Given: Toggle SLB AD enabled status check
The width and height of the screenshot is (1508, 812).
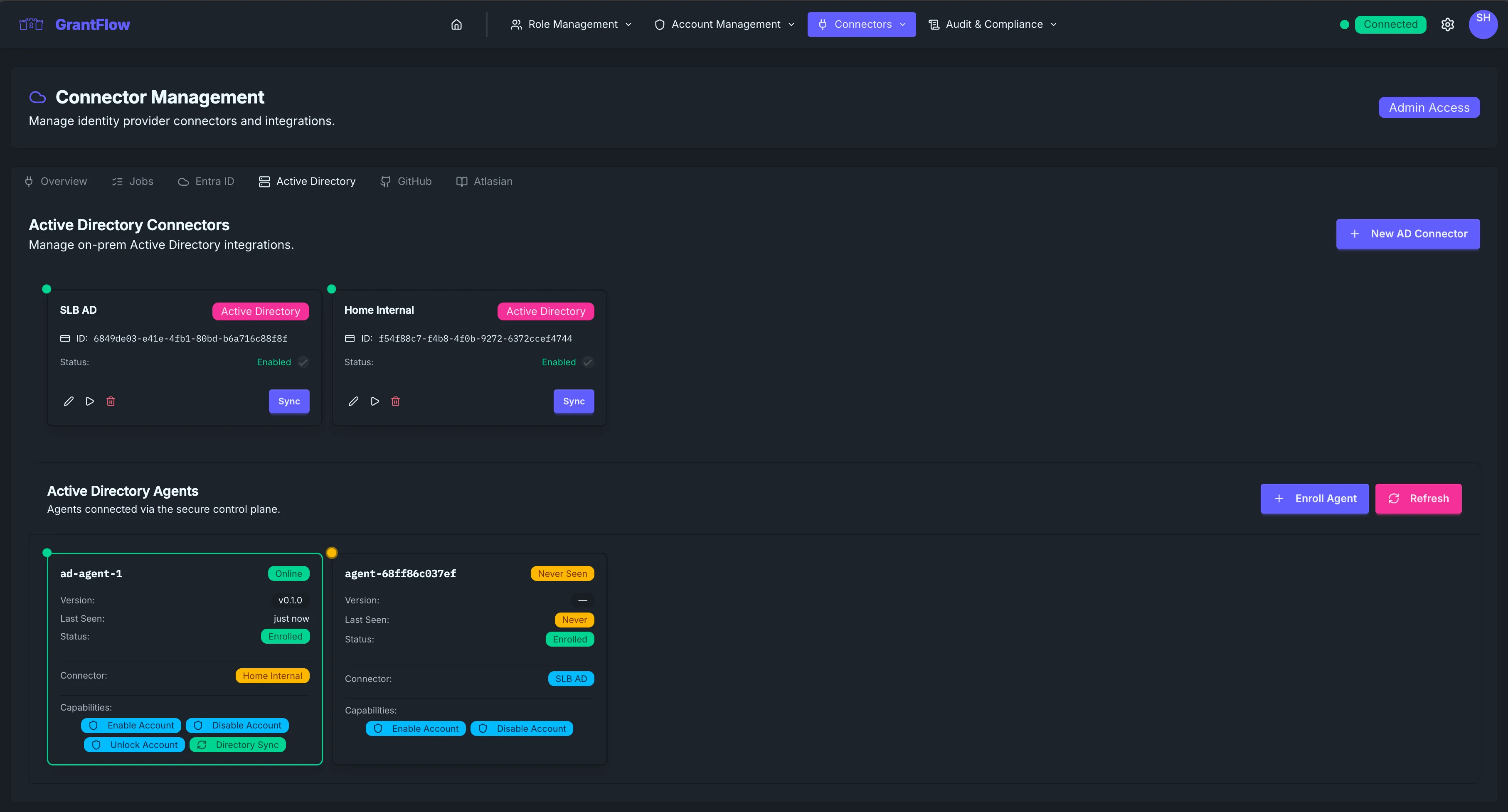Looking at the screenshot, I should pyautogui.click(x=303, y=362).
